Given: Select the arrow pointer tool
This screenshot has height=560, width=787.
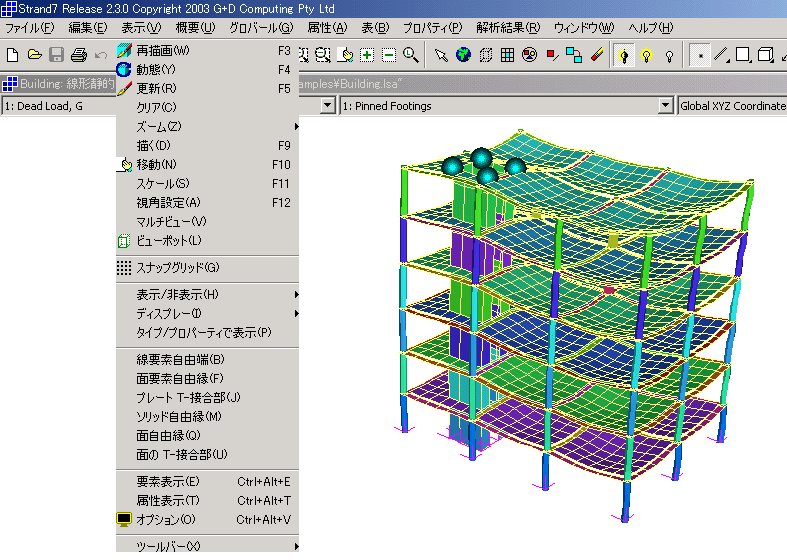Looking at the screenshot, I should 441,55.
